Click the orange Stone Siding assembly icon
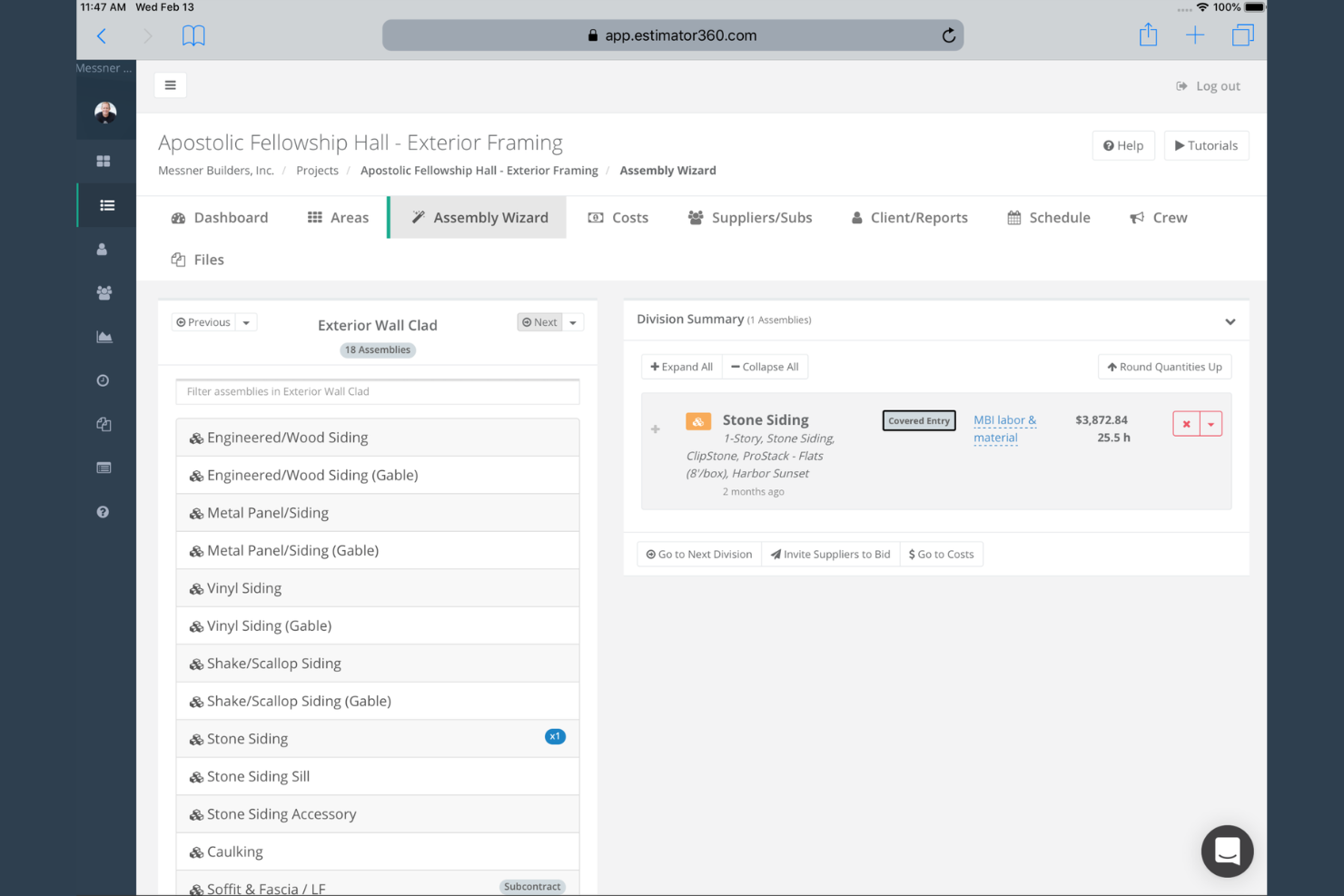Screen dimensions: 1344x896 tap(697, 421)
